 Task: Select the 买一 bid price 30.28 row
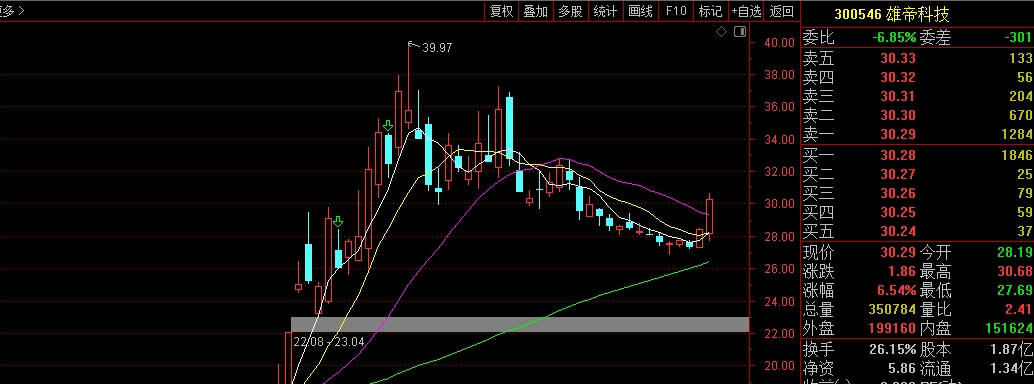tap(917, 155)
